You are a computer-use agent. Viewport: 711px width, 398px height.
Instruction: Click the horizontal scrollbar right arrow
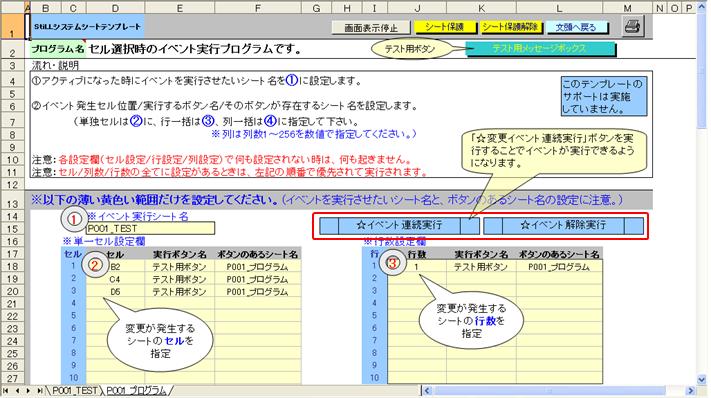691,390
